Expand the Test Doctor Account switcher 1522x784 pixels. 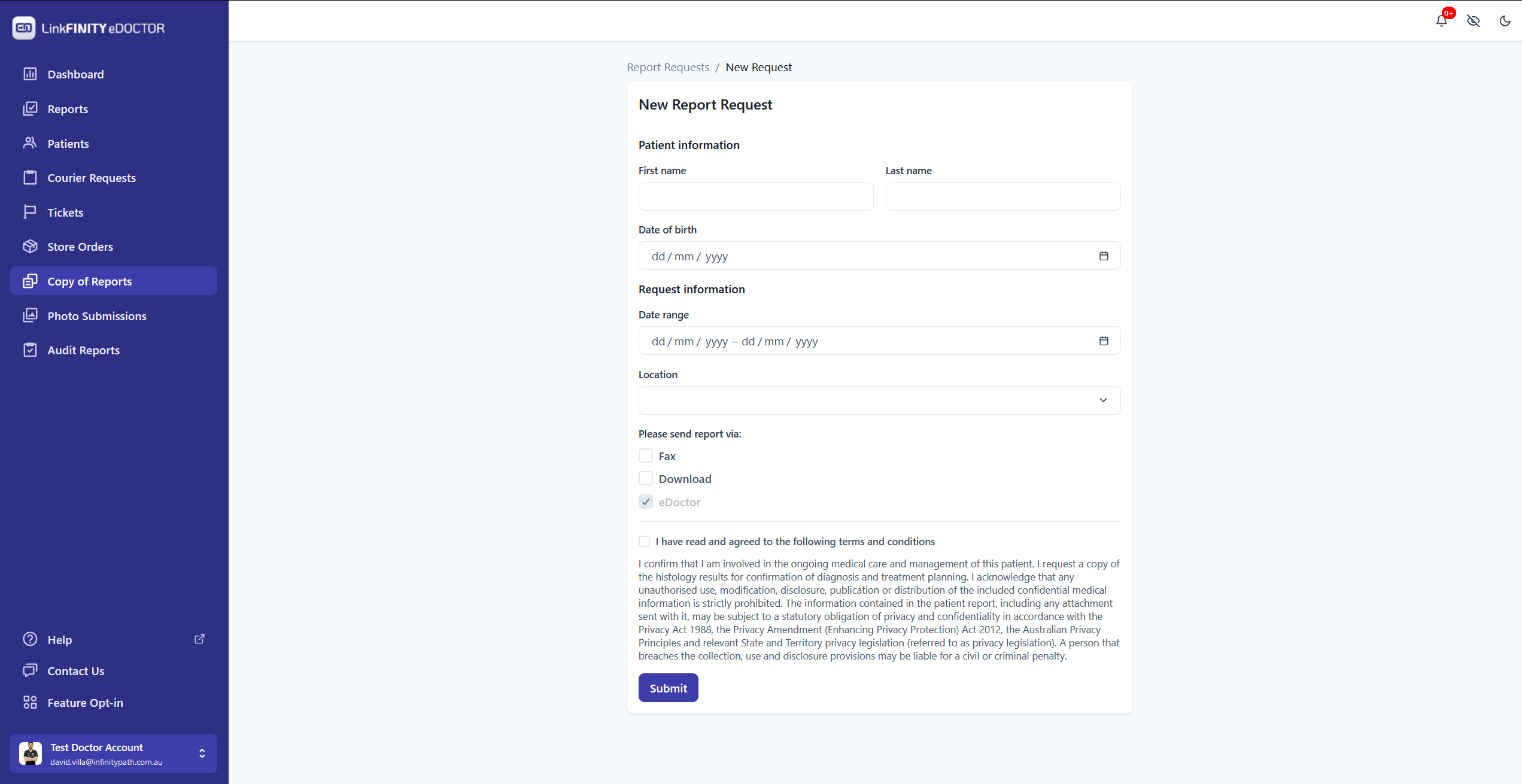click(202, 753)
